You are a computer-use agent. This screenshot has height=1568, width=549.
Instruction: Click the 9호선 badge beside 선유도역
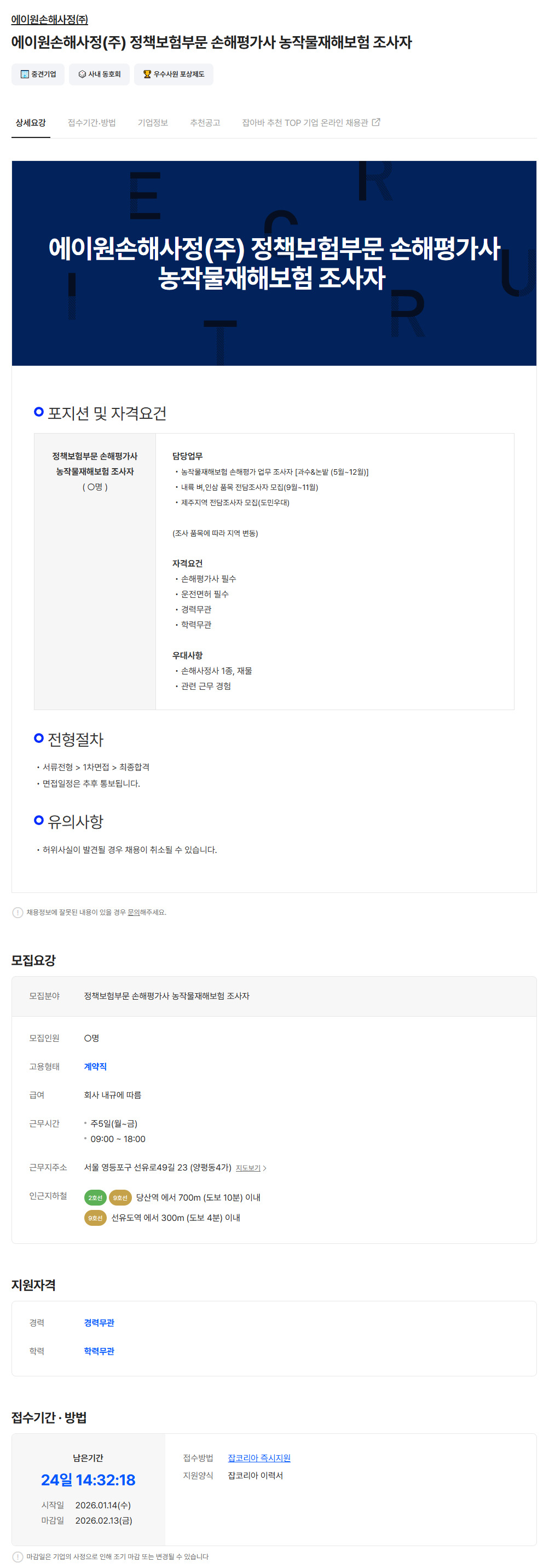[95, 1218]
